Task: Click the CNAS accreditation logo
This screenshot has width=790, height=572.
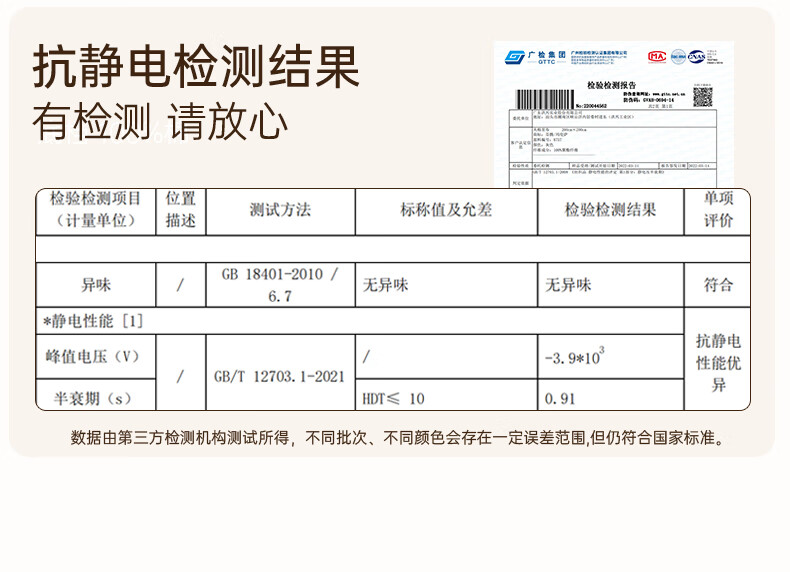Action: click(696, 56)
